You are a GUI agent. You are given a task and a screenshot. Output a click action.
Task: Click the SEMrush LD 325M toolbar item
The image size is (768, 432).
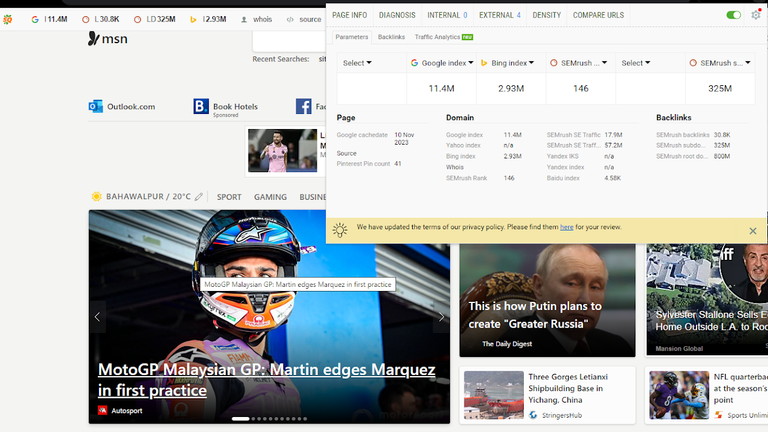point(154,20)
